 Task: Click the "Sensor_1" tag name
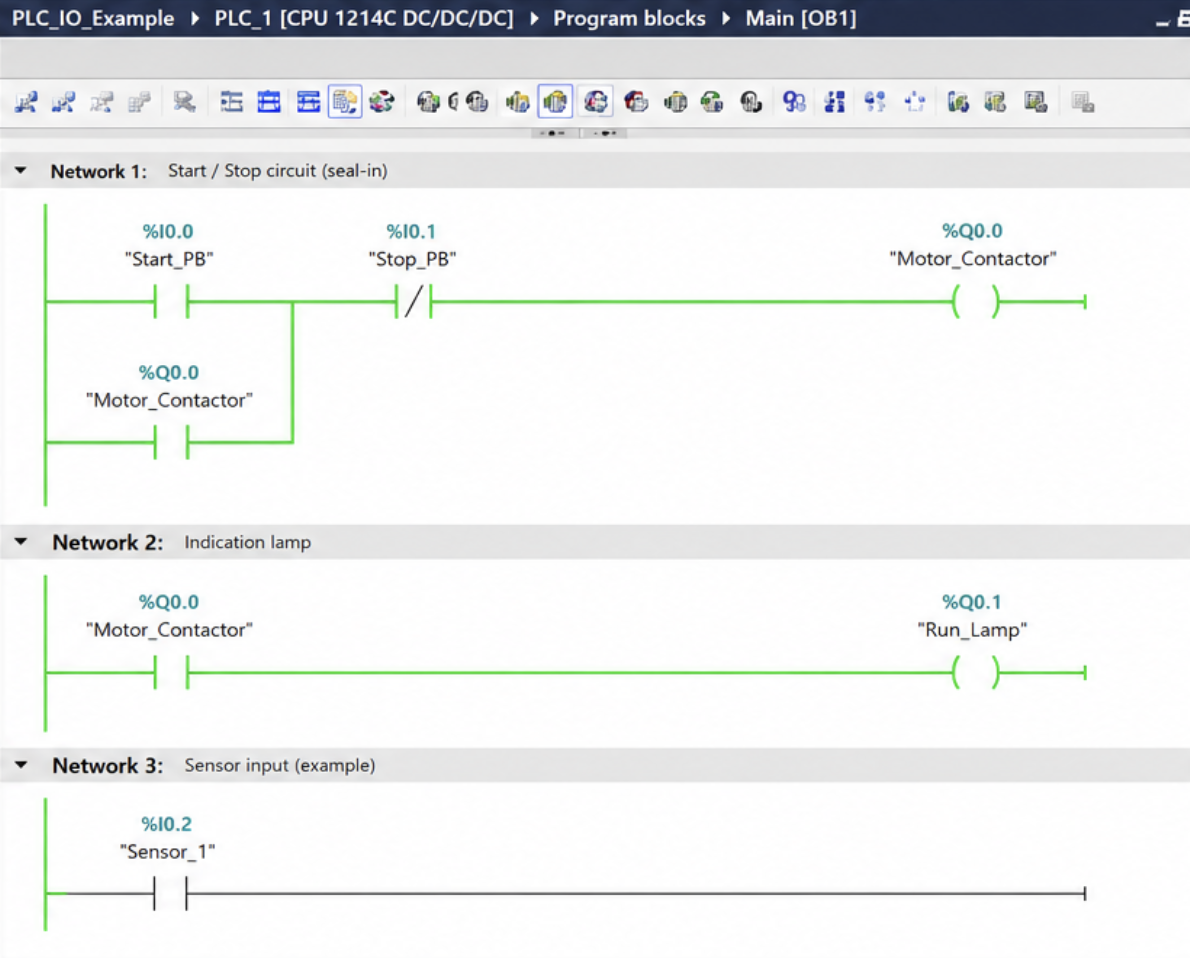[x=168, y=852]
